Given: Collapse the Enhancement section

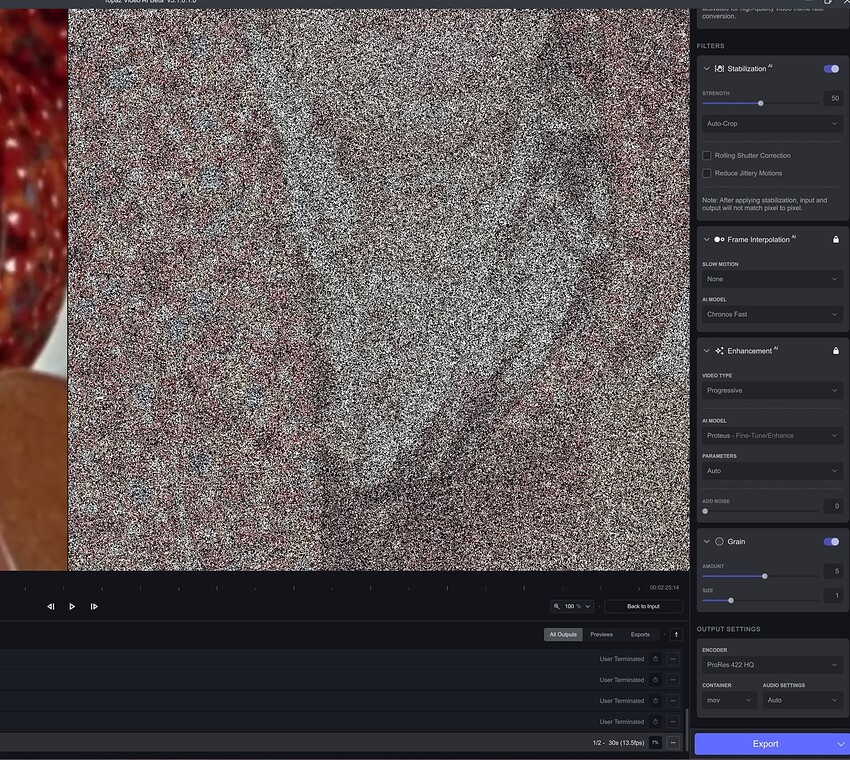Looking at the screenshot, I should tap(706, 351).
